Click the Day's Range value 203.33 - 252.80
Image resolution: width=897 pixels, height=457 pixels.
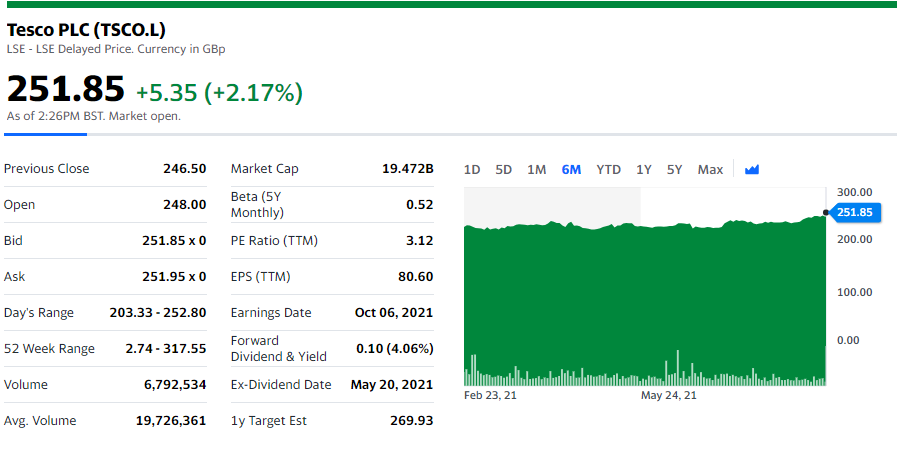click(158, 313)
